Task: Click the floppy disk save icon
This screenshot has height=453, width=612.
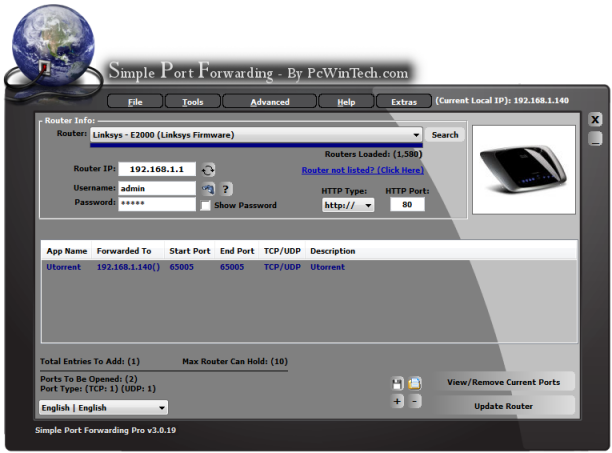Action: click(x=397, y=383)
